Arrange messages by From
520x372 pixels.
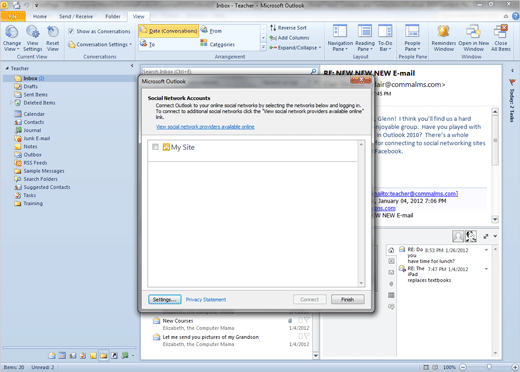coord(212,31)
